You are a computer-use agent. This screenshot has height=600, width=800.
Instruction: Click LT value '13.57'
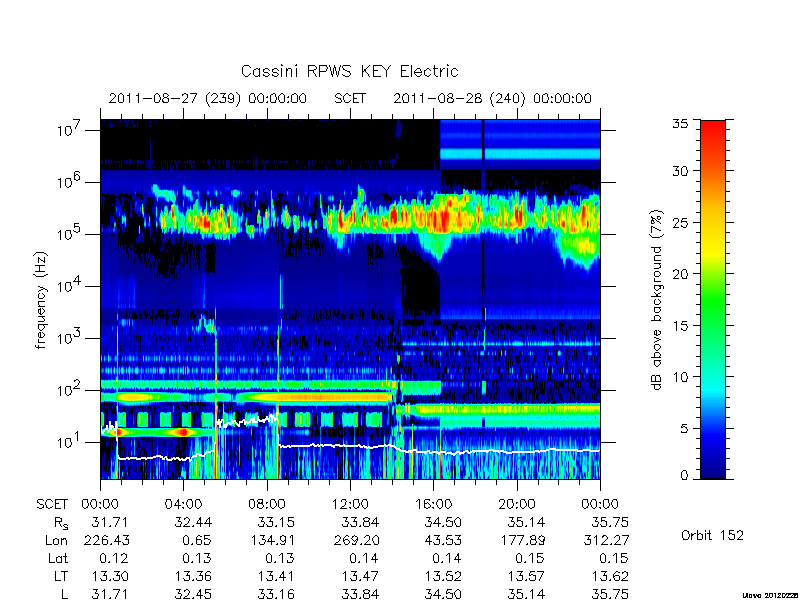(x=527, y=576)
